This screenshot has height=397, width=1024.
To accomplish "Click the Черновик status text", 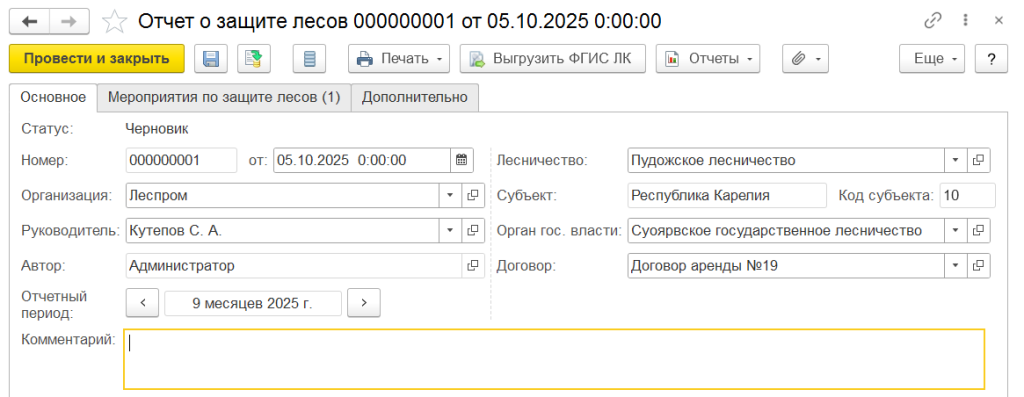I will coord(157,129).
